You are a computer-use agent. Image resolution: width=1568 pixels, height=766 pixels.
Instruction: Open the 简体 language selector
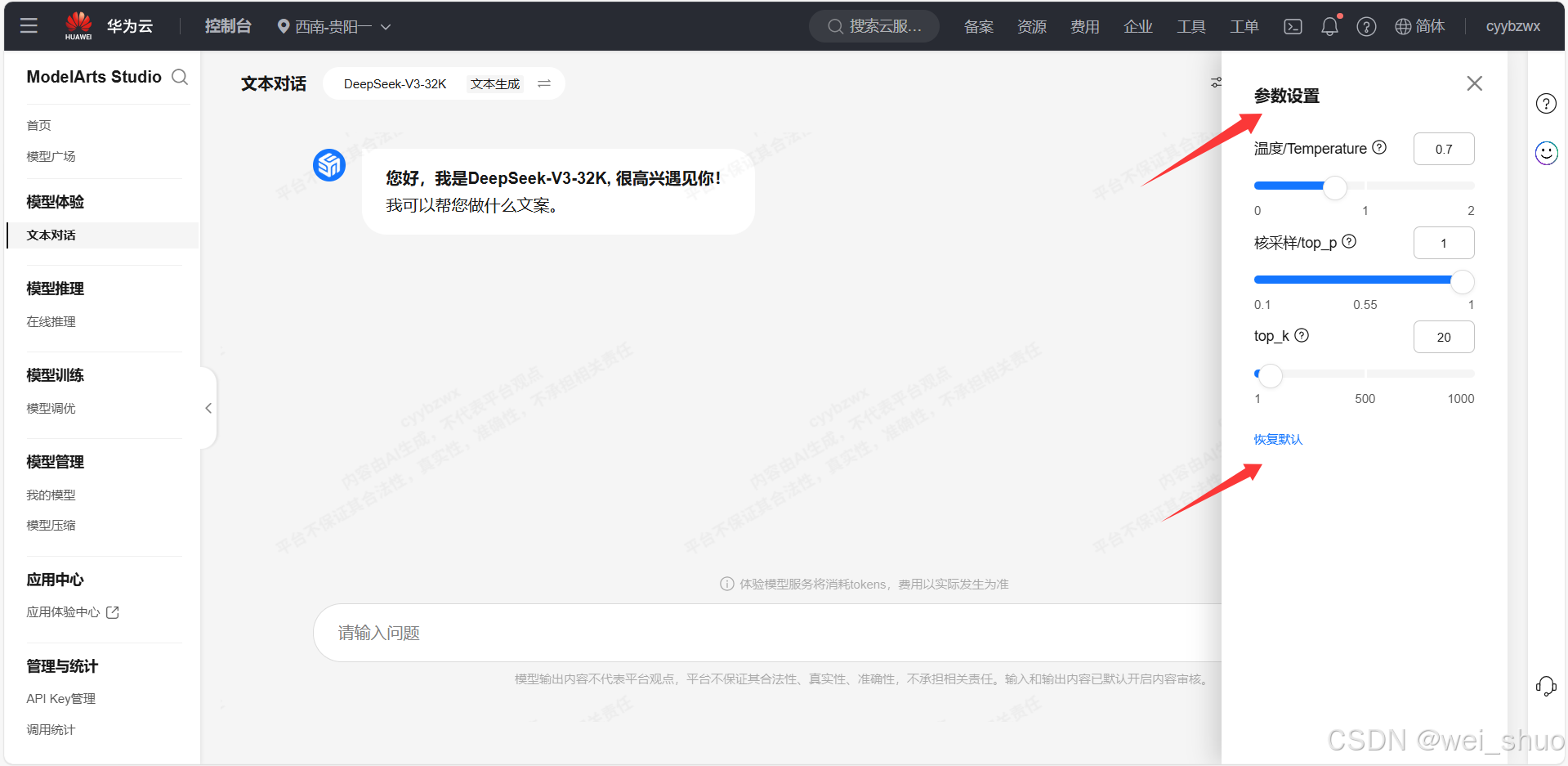[x=1420, y=26]
